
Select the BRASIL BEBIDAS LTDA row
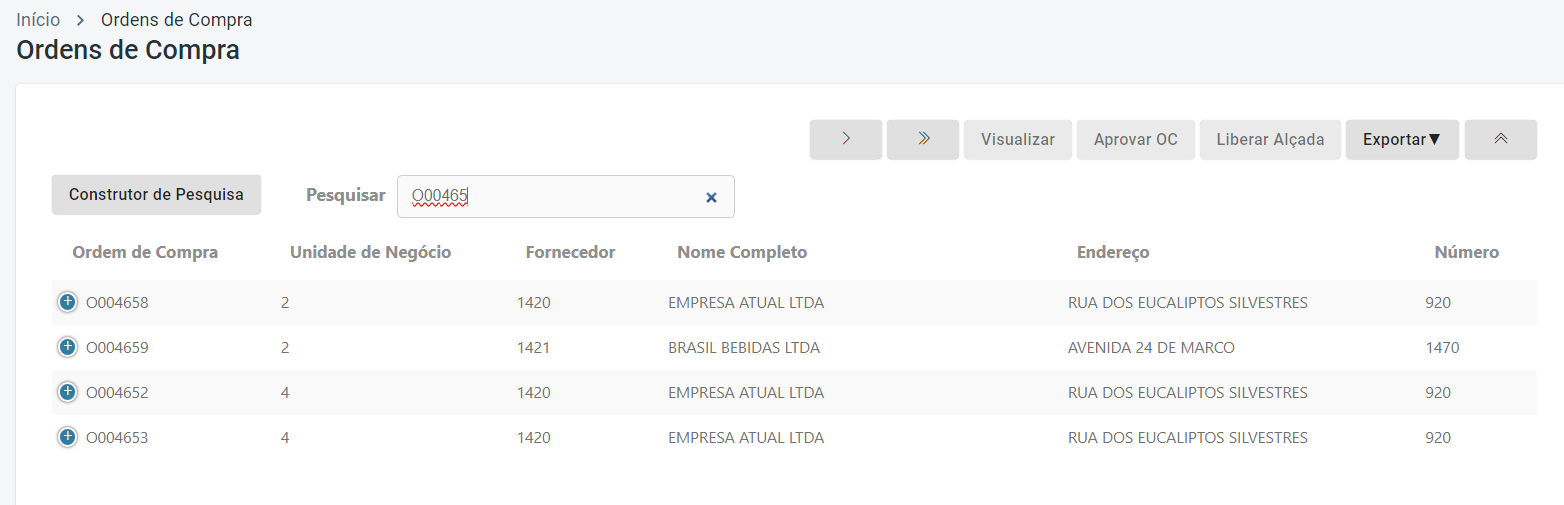pyautogui.click(x=743, y=348)
